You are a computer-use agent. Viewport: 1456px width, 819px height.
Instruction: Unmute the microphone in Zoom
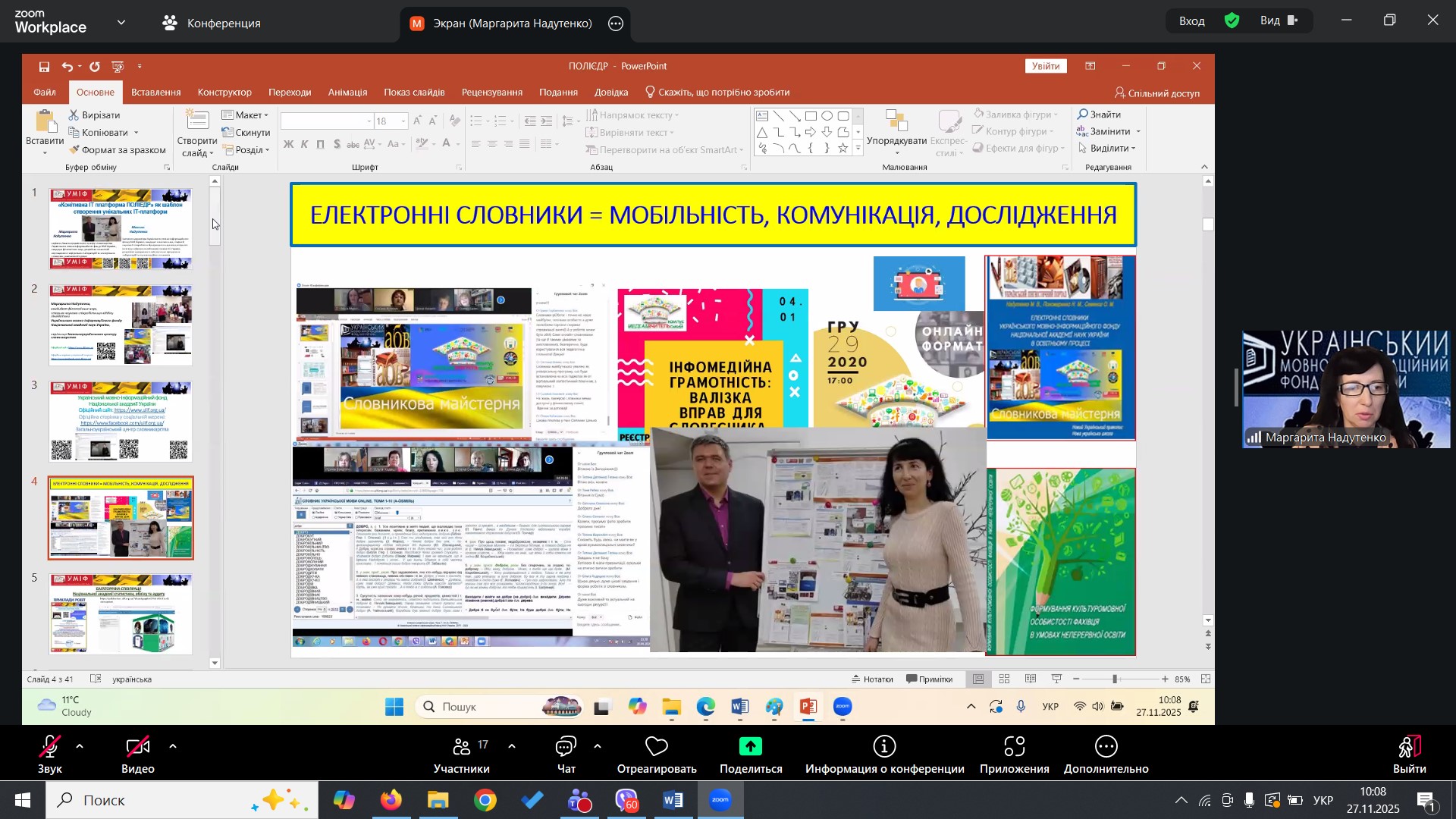(49, 748)
